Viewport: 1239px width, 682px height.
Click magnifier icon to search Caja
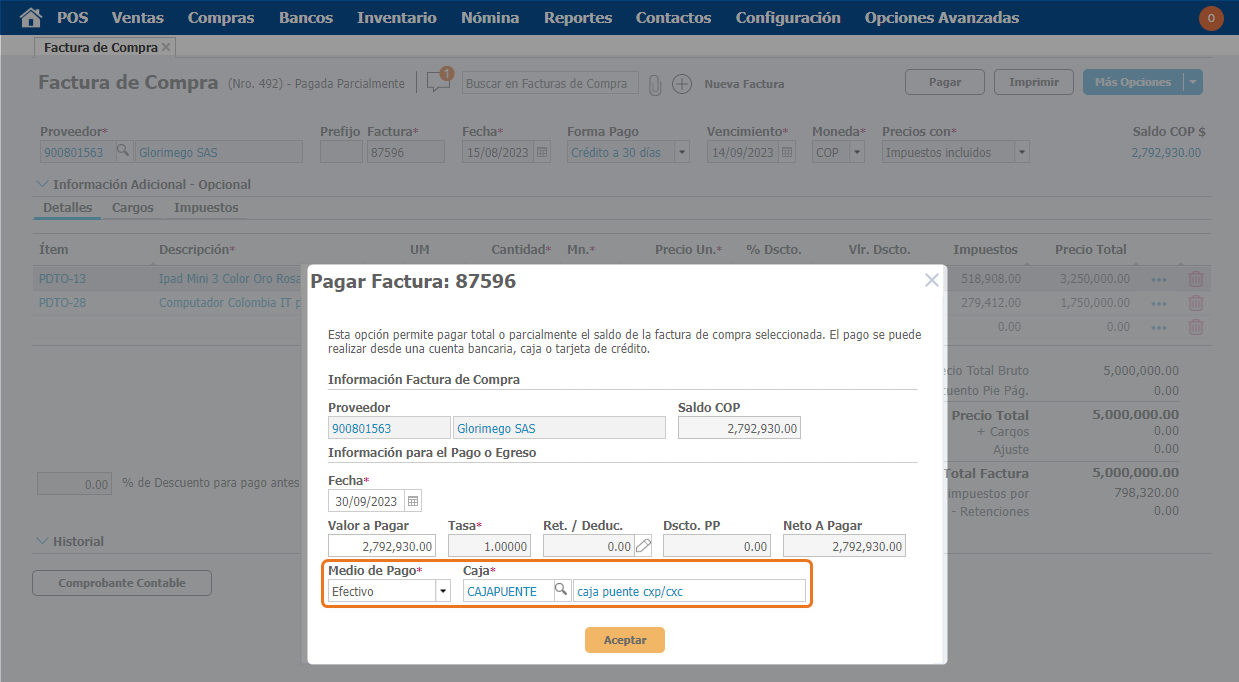tap(561, 591)
